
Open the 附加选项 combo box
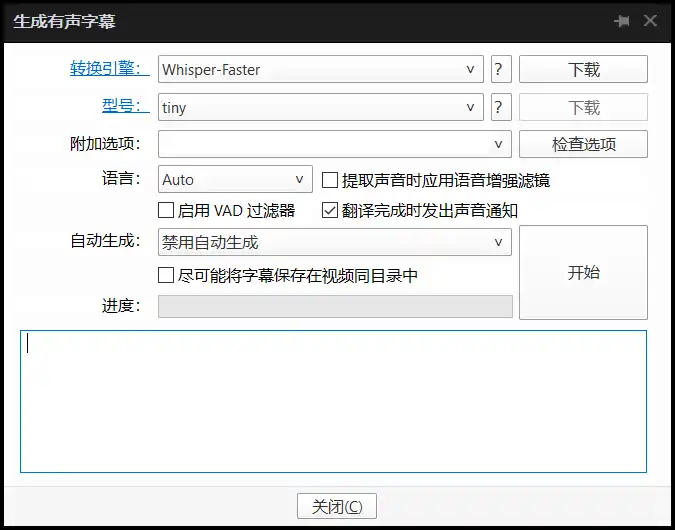tap(498, 144)
